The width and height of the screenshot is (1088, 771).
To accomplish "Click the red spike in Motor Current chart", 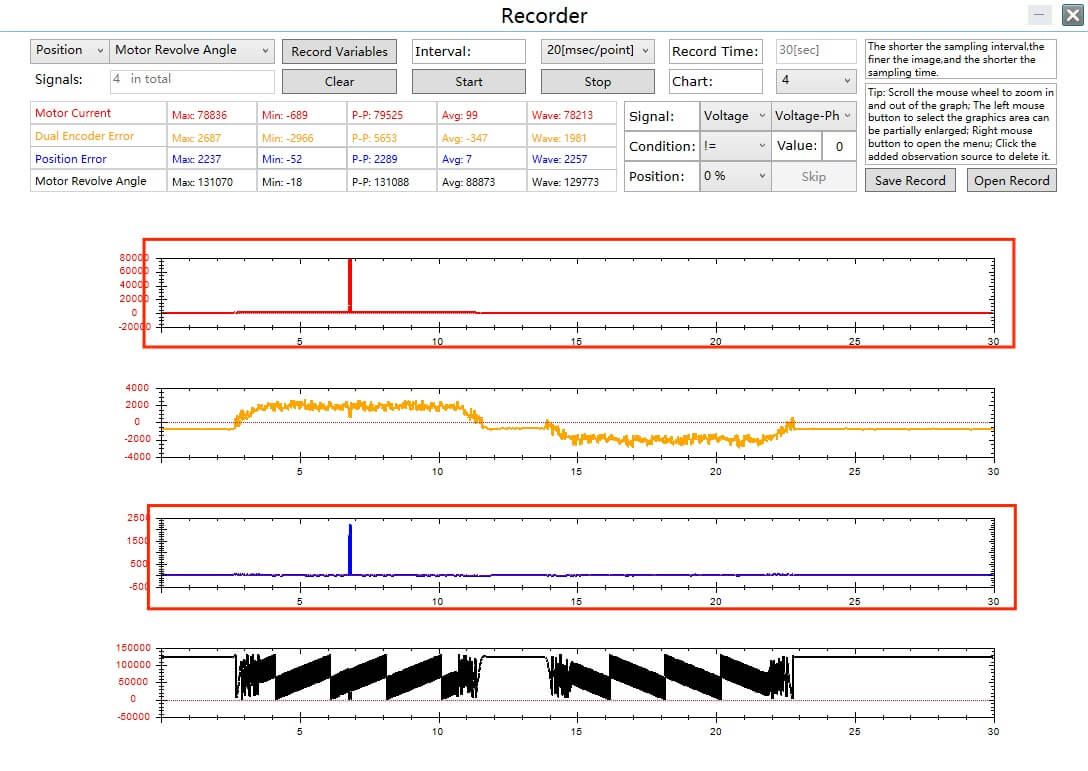I will [x=350, y=285].
